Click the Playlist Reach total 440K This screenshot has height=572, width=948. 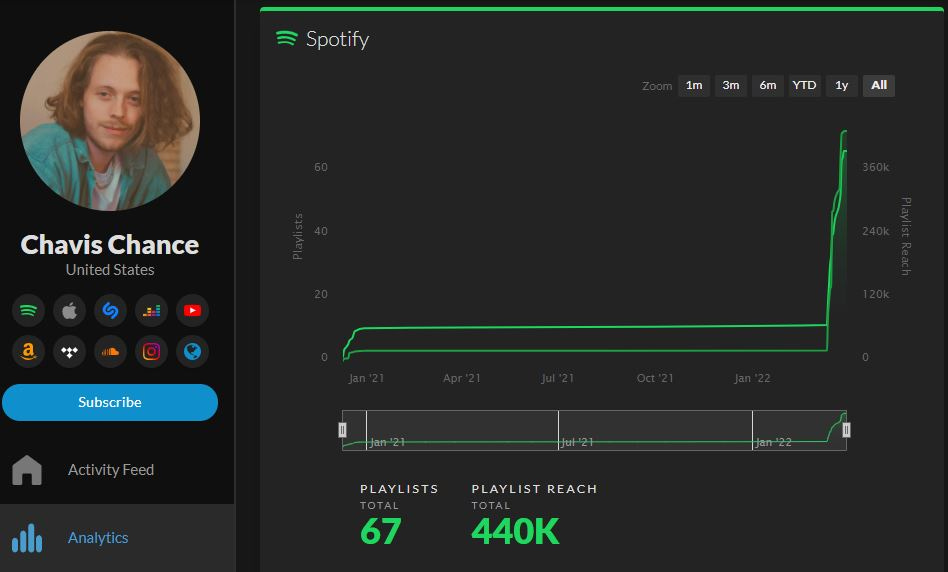516,532
